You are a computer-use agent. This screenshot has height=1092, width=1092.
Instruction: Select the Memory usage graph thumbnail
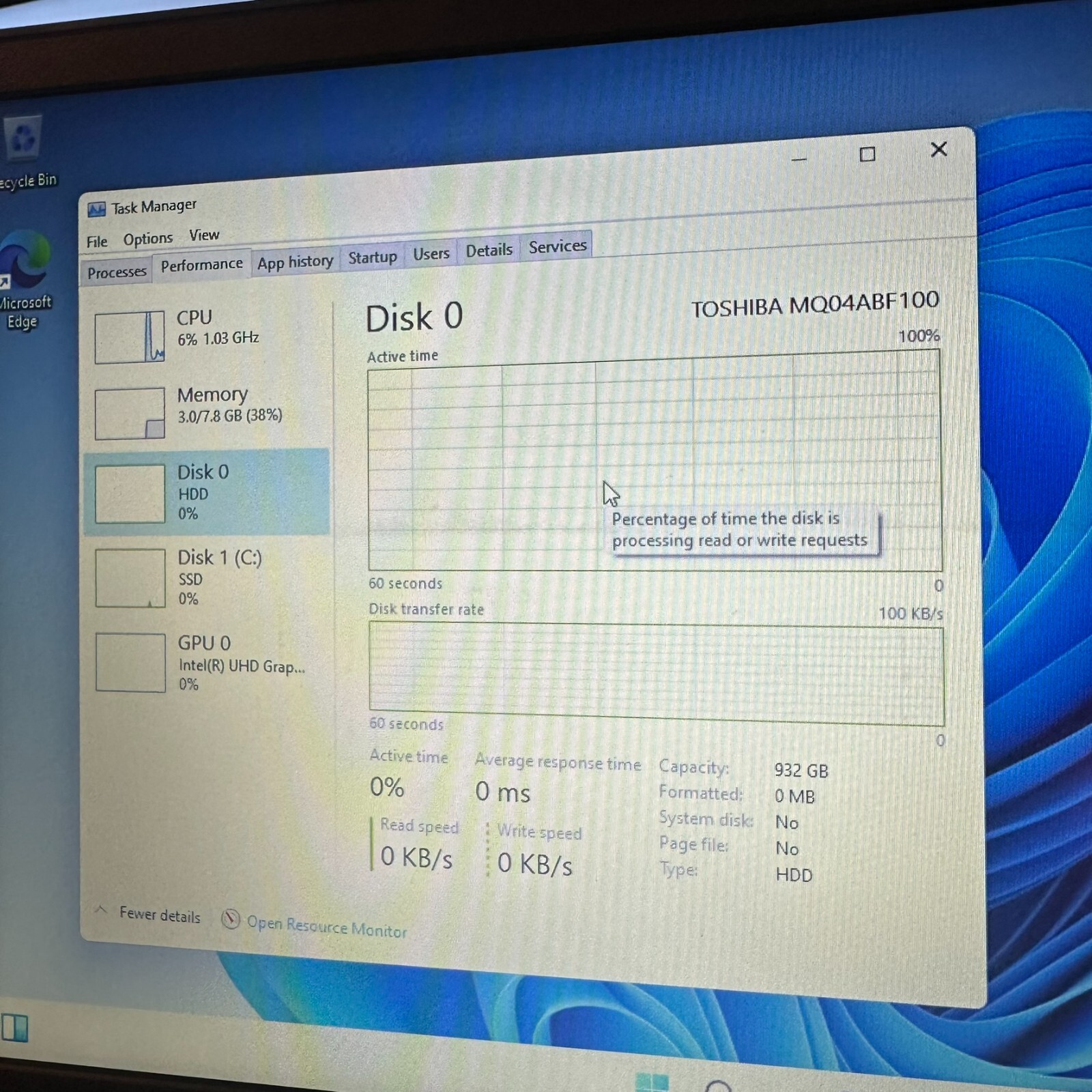pos(130,414)
